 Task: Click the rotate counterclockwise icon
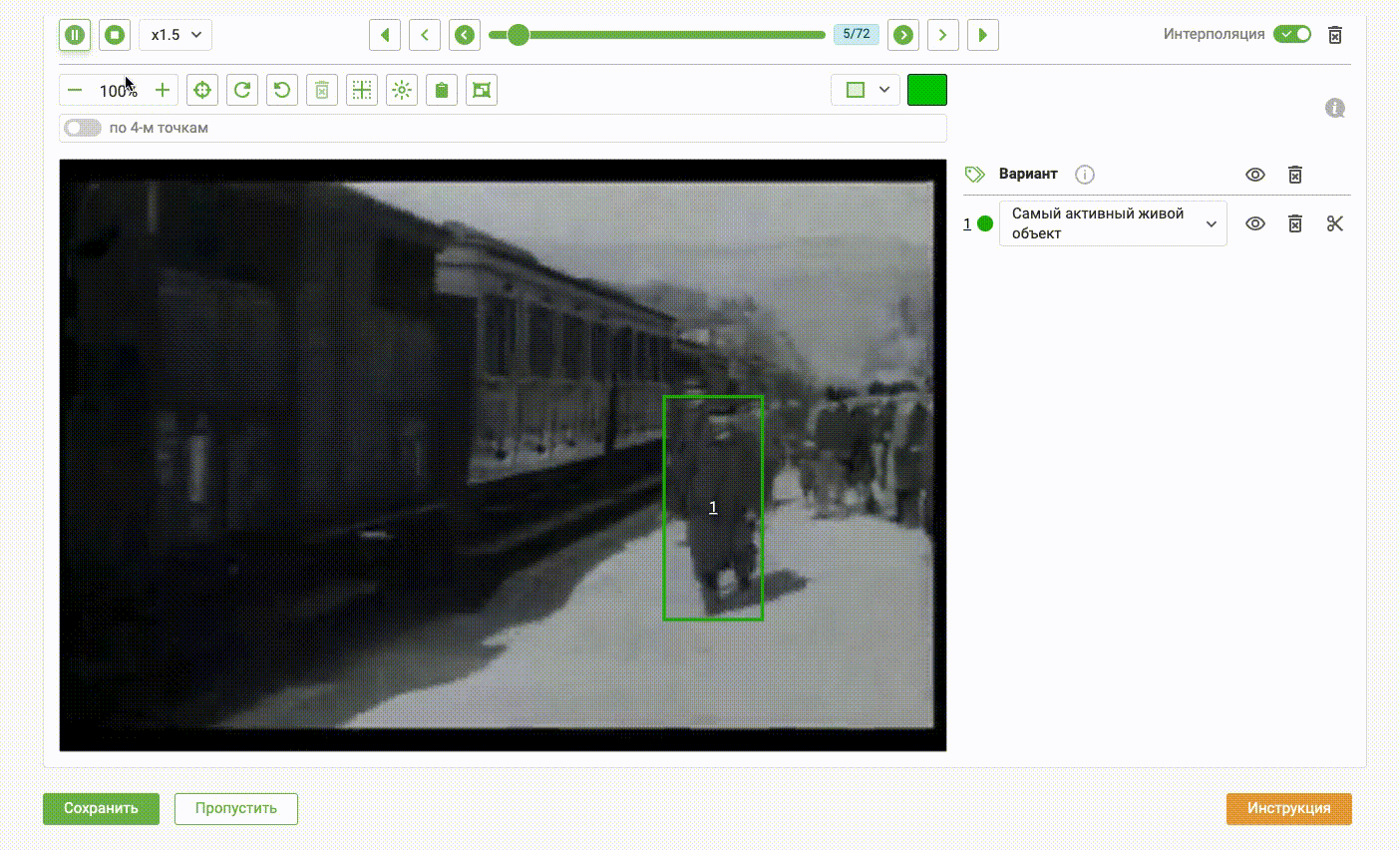282,91
